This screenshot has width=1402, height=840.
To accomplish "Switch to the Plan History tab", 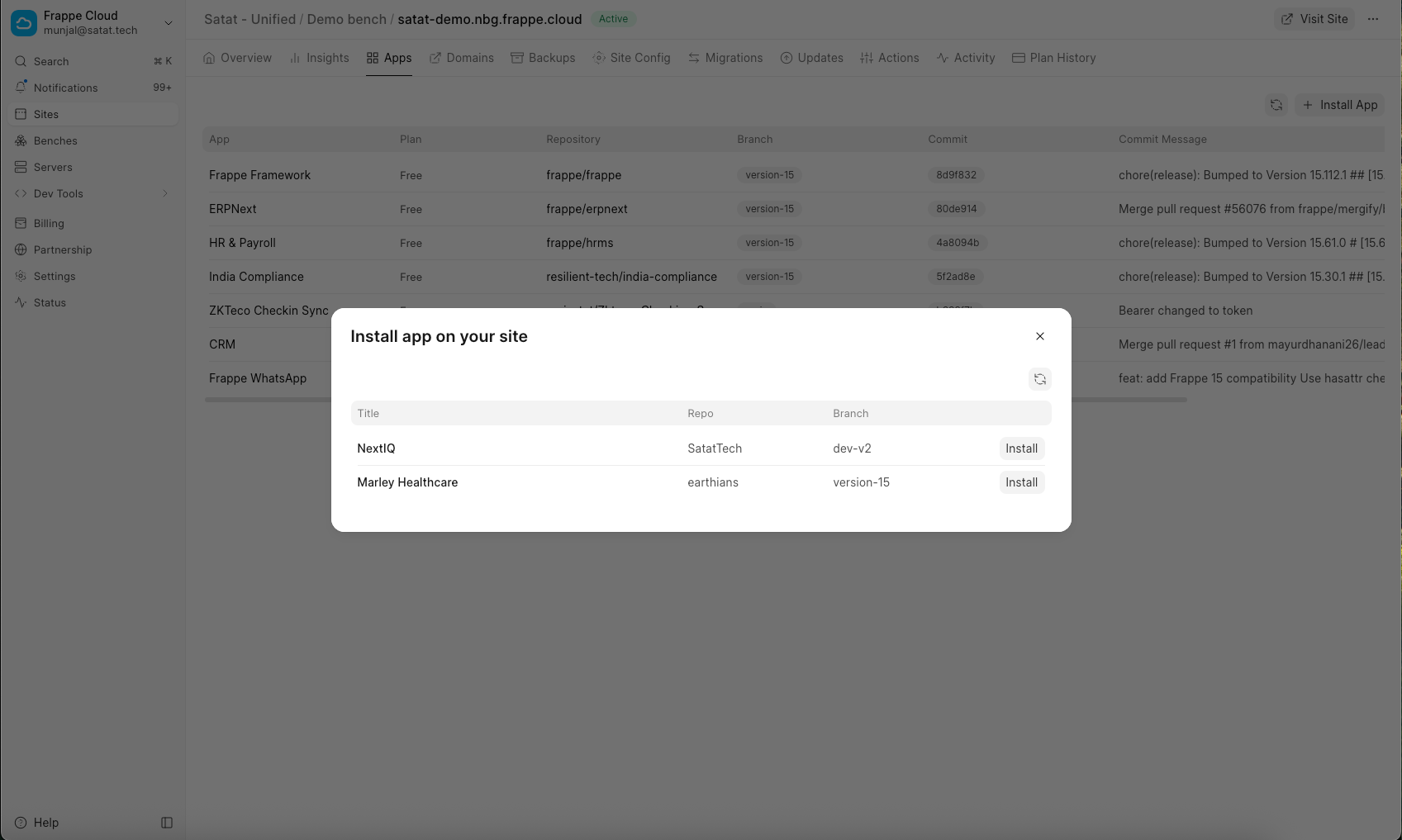I will tap(1054, 58).
